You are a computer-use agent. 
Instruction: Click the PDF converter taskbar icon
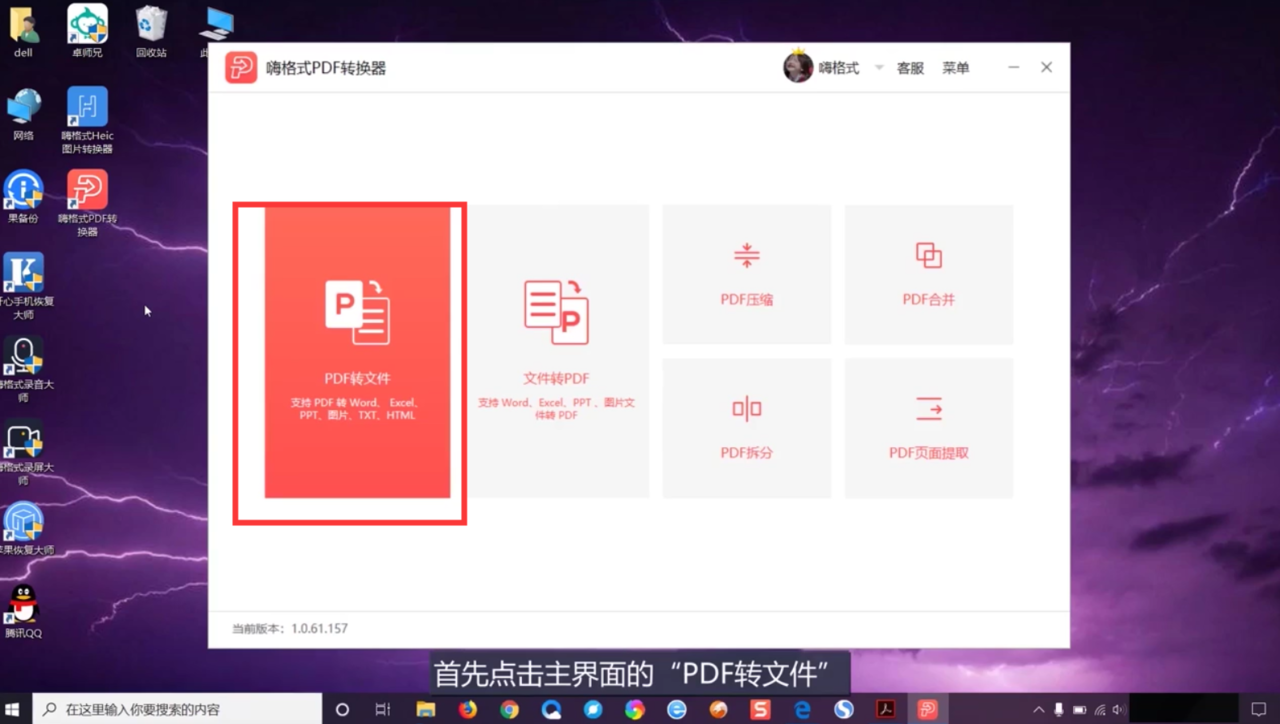[x=928, y=709]
